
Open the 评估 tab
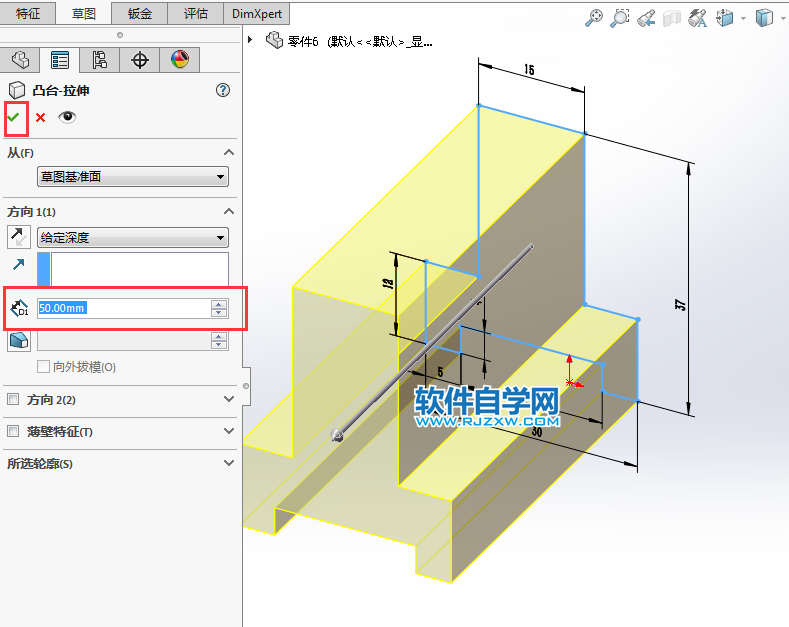coord(195,14)
